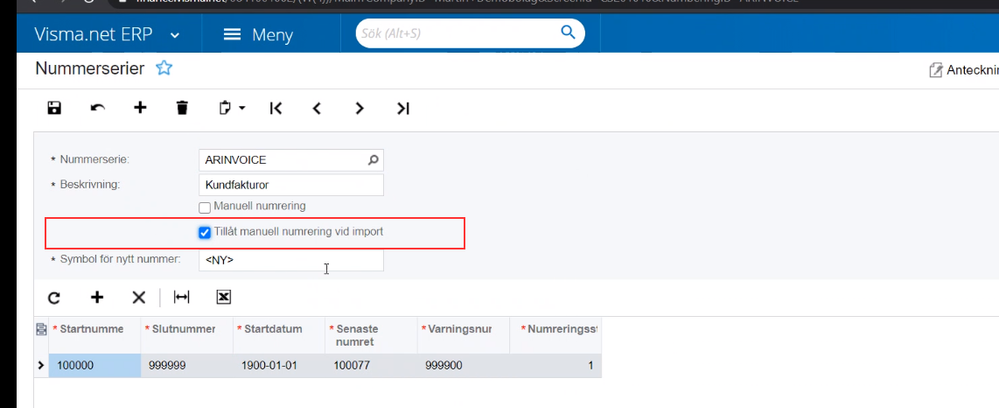Screen dimensions: 999x408
Task: Open the Meny hamburger menu
Action: click(259, 34)
